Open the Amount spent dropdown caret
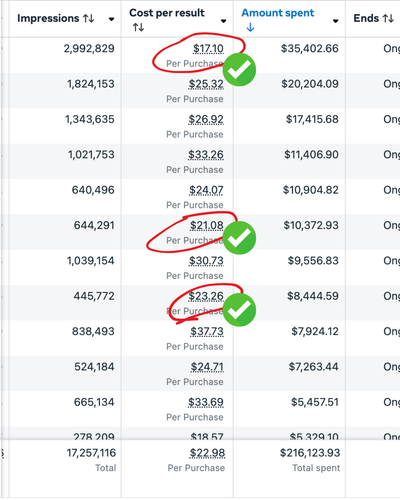Image resolution: width=400 pixels, height=500 pixels. [x=336, y=21]
